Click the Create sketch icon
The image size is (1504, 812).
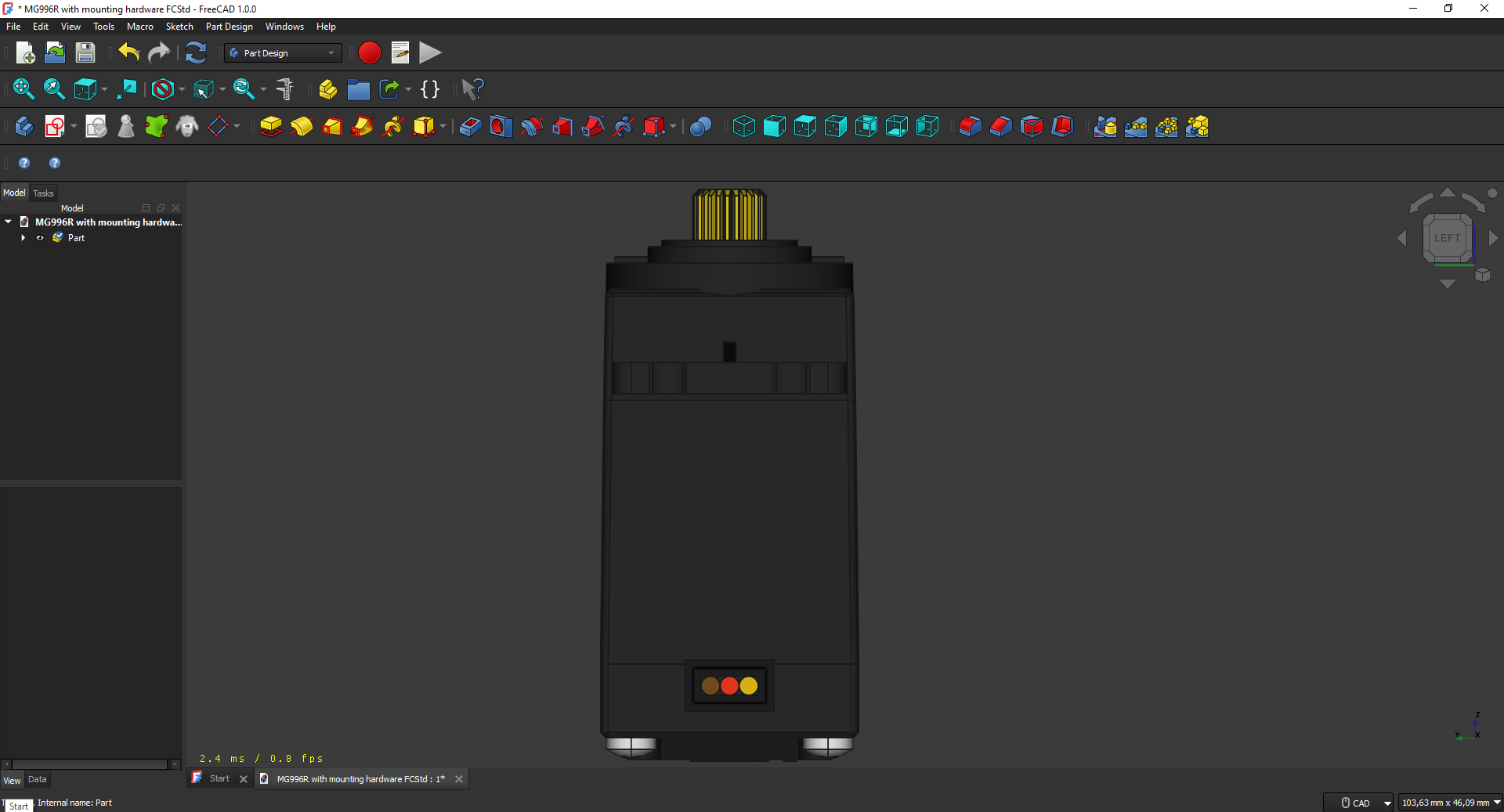[55, 126]
